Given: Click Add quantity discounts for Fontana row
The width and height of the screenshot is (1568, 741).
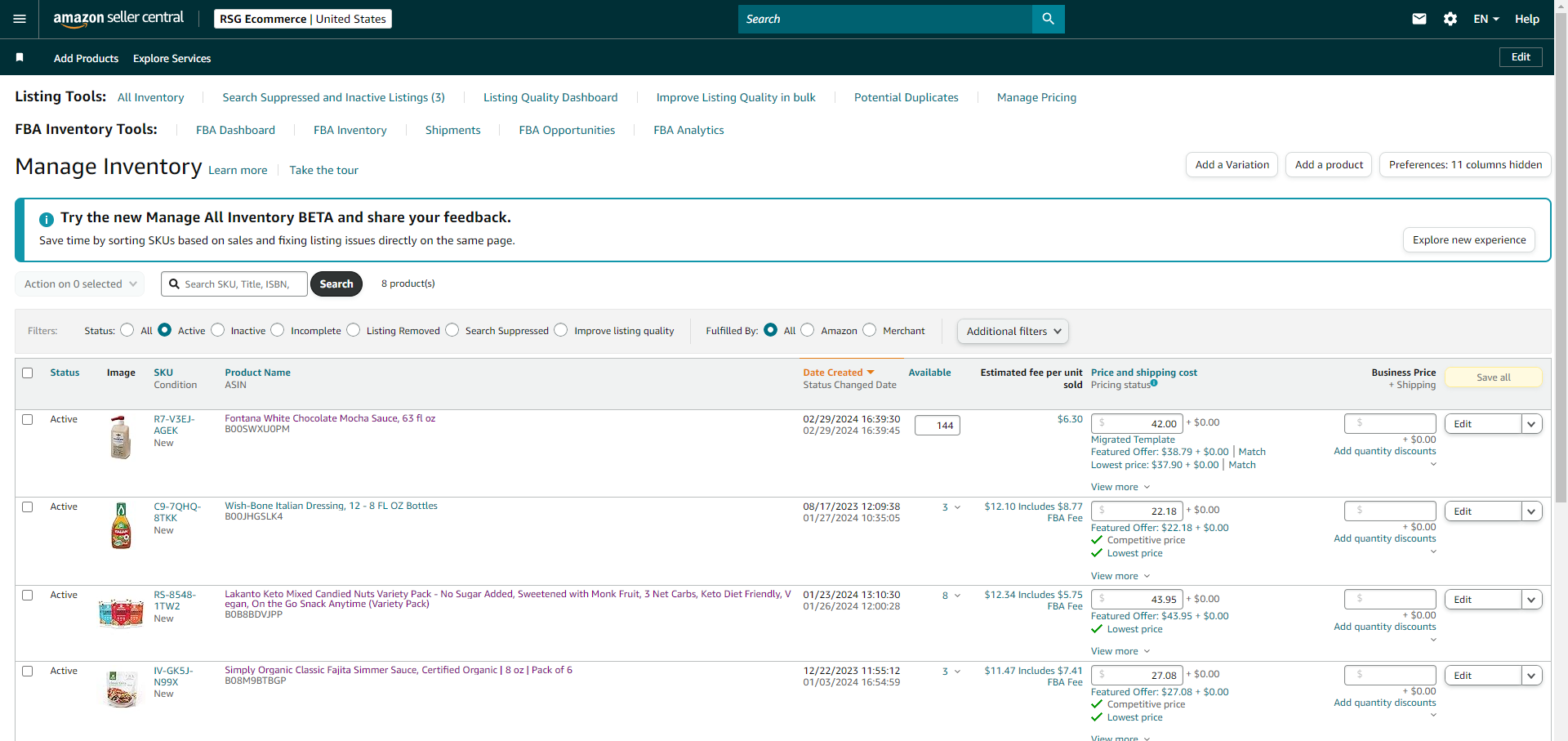Looking at the screenshot, I should (1384, 451).
